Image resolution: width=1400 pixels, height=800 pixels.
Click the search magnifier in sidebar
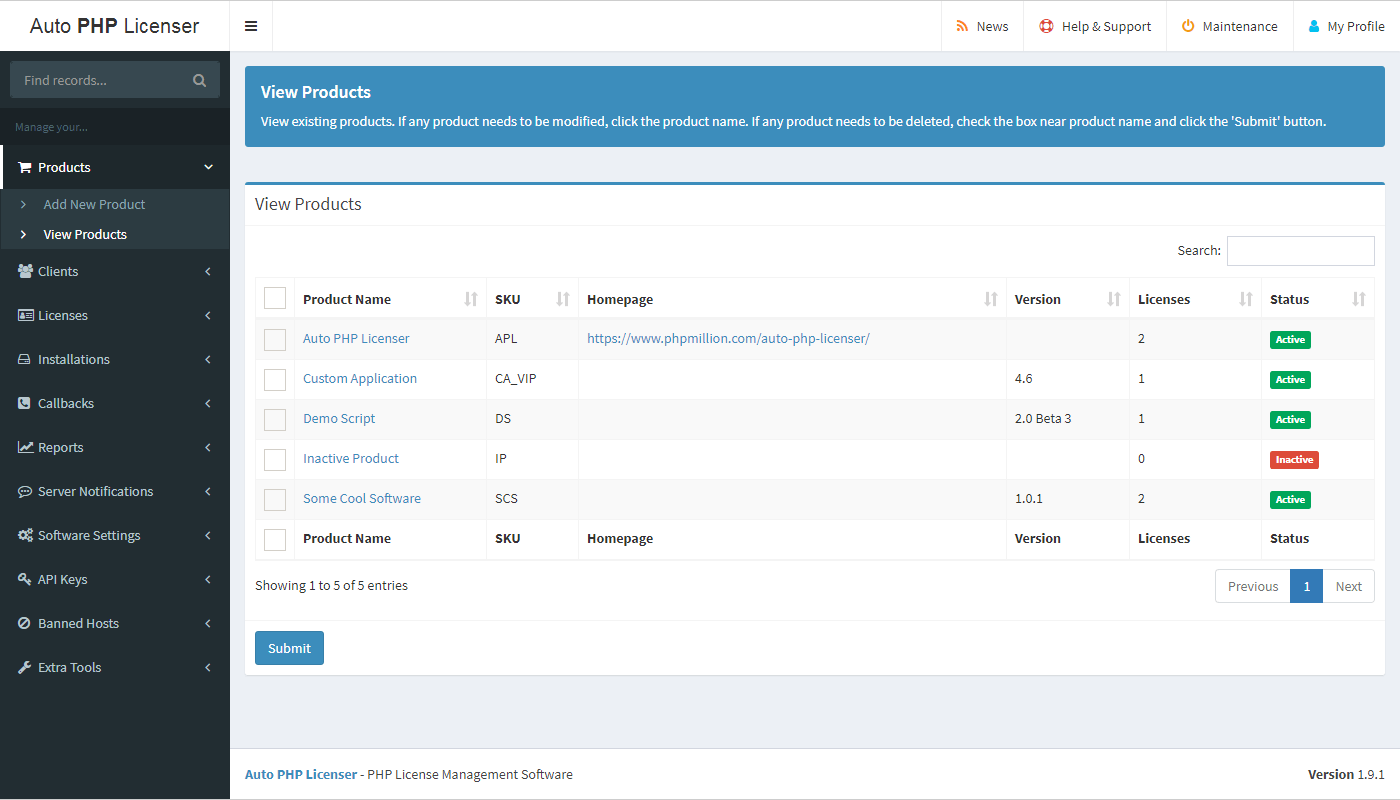point(201,79)
